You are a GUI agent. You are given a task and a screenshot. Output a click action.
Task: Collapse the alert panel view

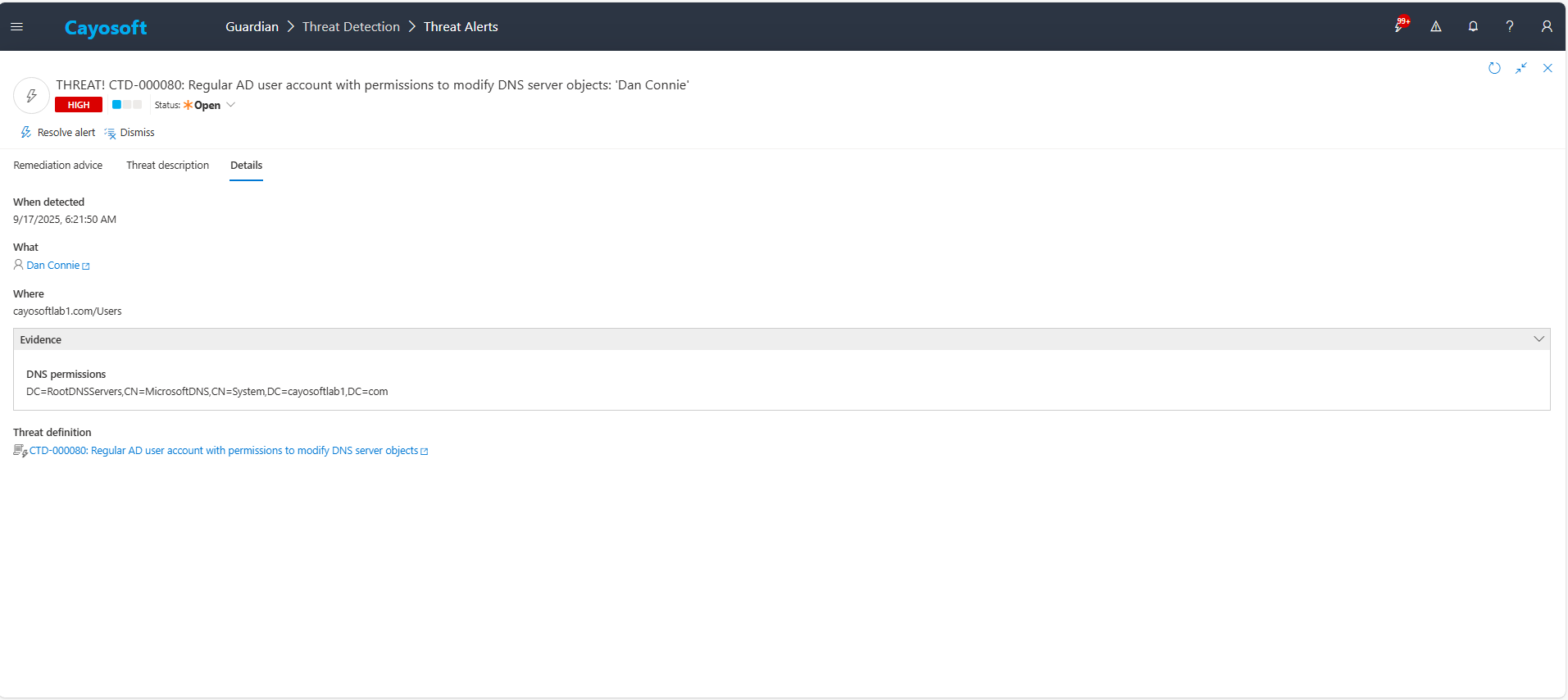(x=1521, y=68)
